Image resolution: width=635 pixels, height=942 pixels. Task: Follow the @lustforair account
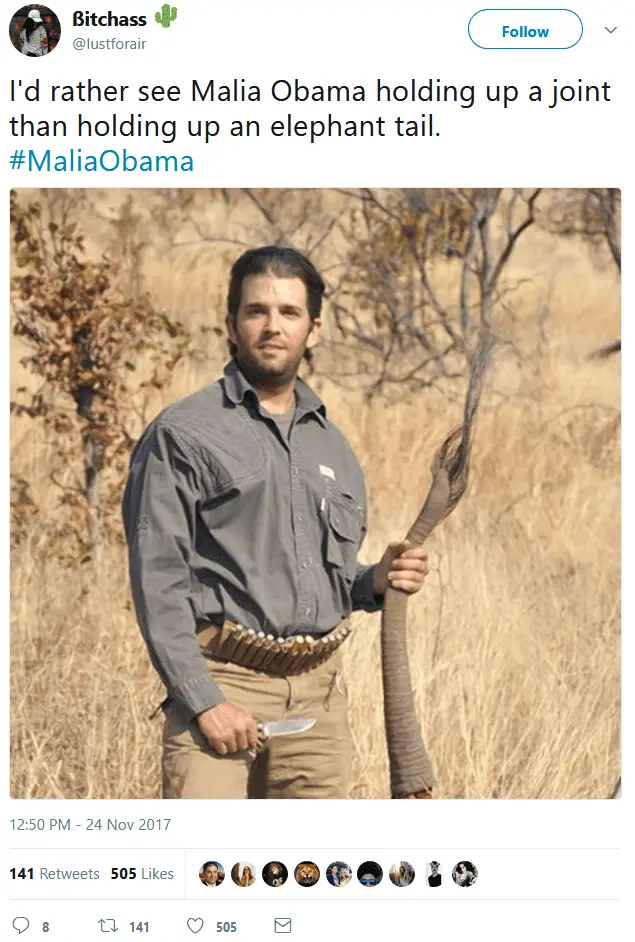click(x=525, y=29)
